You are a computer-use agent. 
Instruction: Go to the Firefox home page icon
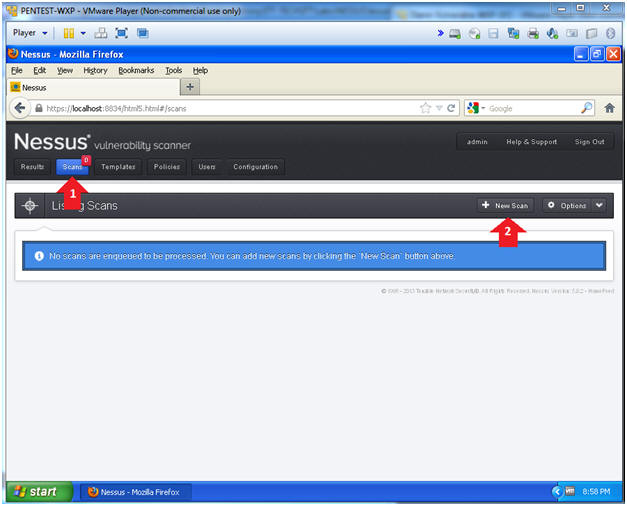pos(609,108)
